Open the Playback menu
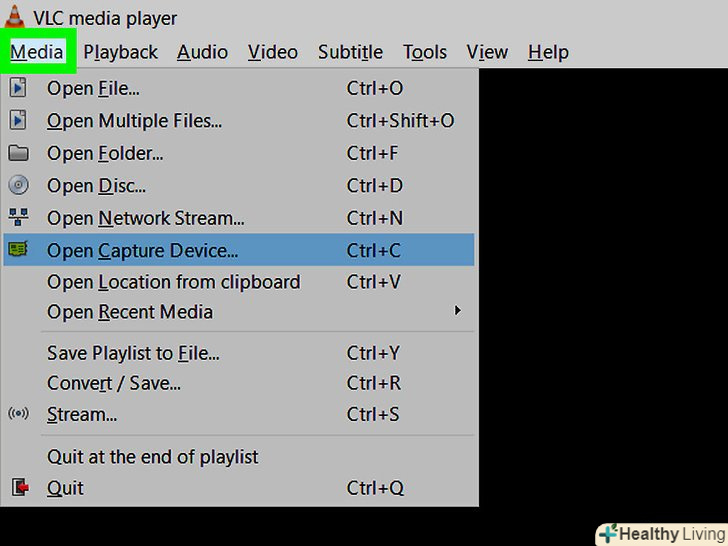 point(120,52)
